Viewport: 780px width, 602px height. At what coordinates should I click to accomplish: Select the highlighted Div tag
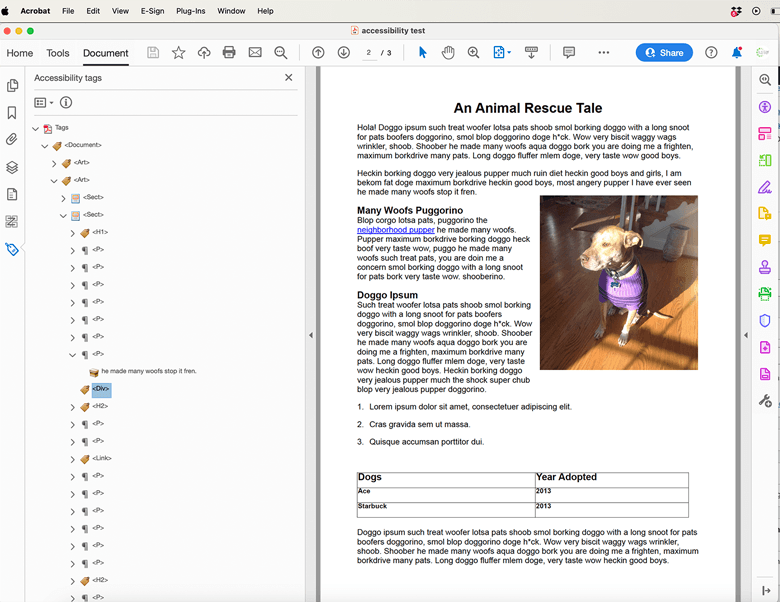pos(101,389)
